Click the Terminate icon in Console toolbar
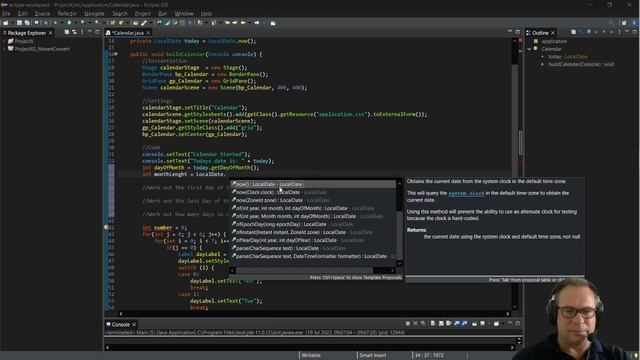640x360 pixels. tap(408, 323)
